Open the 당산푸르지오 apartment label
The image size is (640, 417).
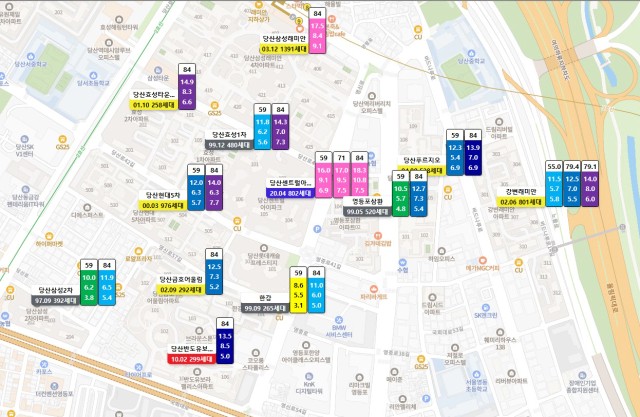pyautogui.click(x=421, y=160)
